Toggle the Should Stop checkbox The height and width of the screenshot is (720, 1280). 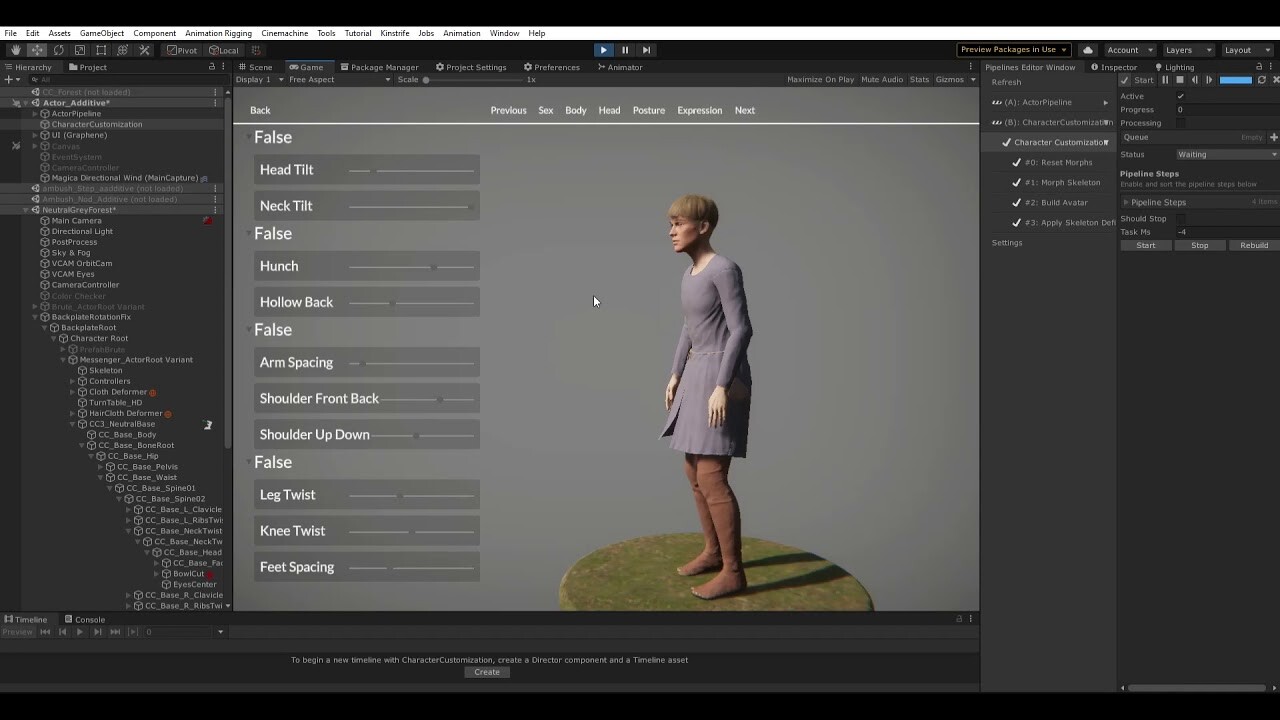(1180, 218)
